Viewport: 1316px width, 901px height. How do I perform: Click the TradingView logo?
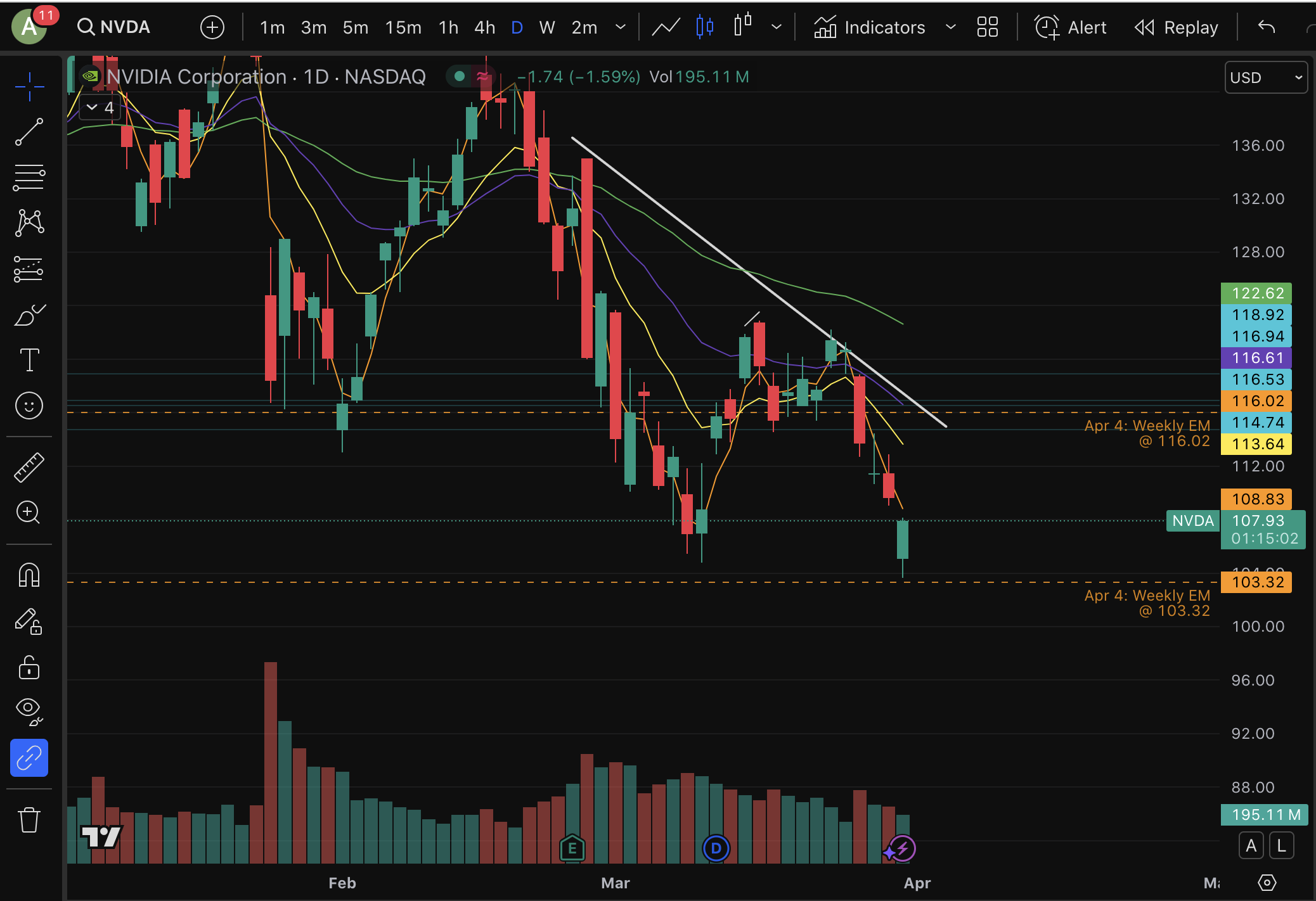pos(101,837)
